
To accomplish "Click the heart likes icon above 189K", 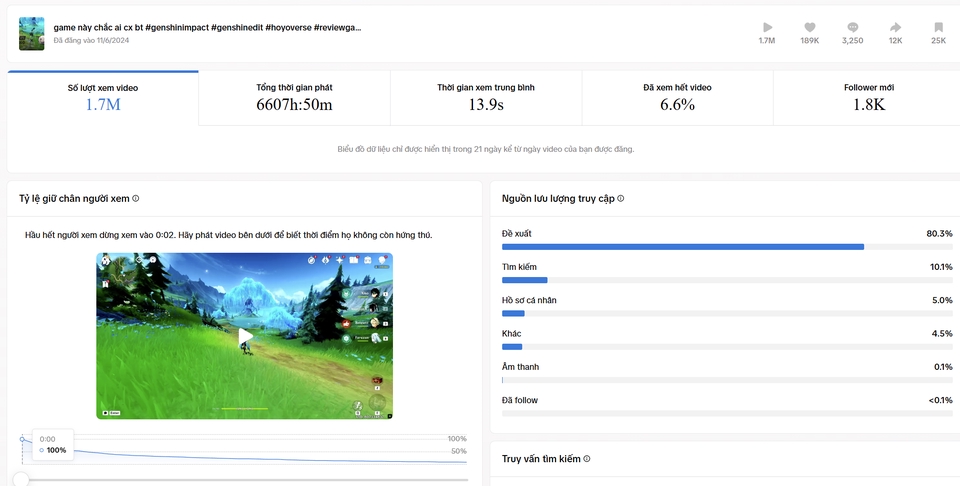I will (x=809, y=27).
